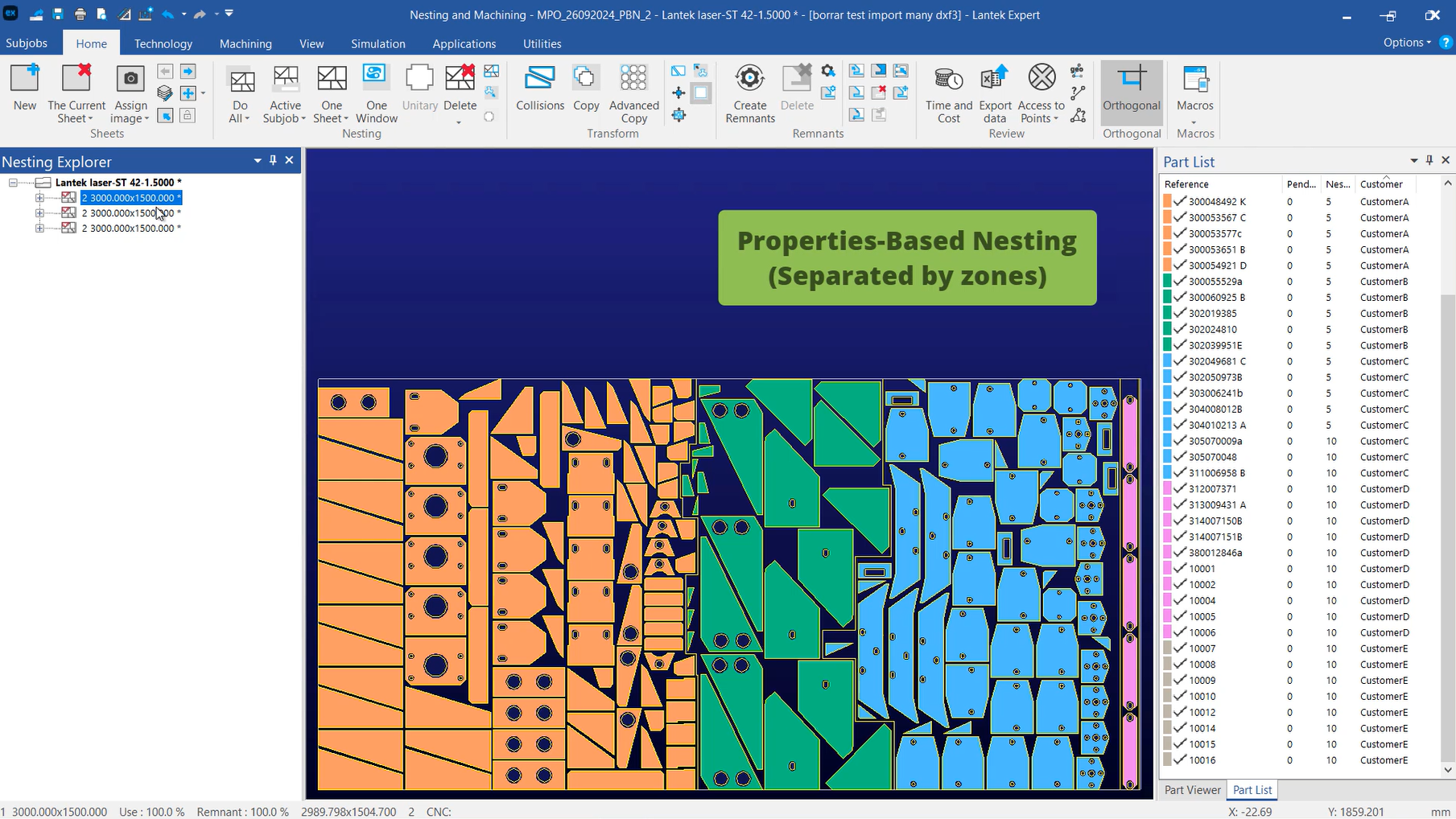
Task: Click the One Window nesting icon
Action: (x=376, y=80)
